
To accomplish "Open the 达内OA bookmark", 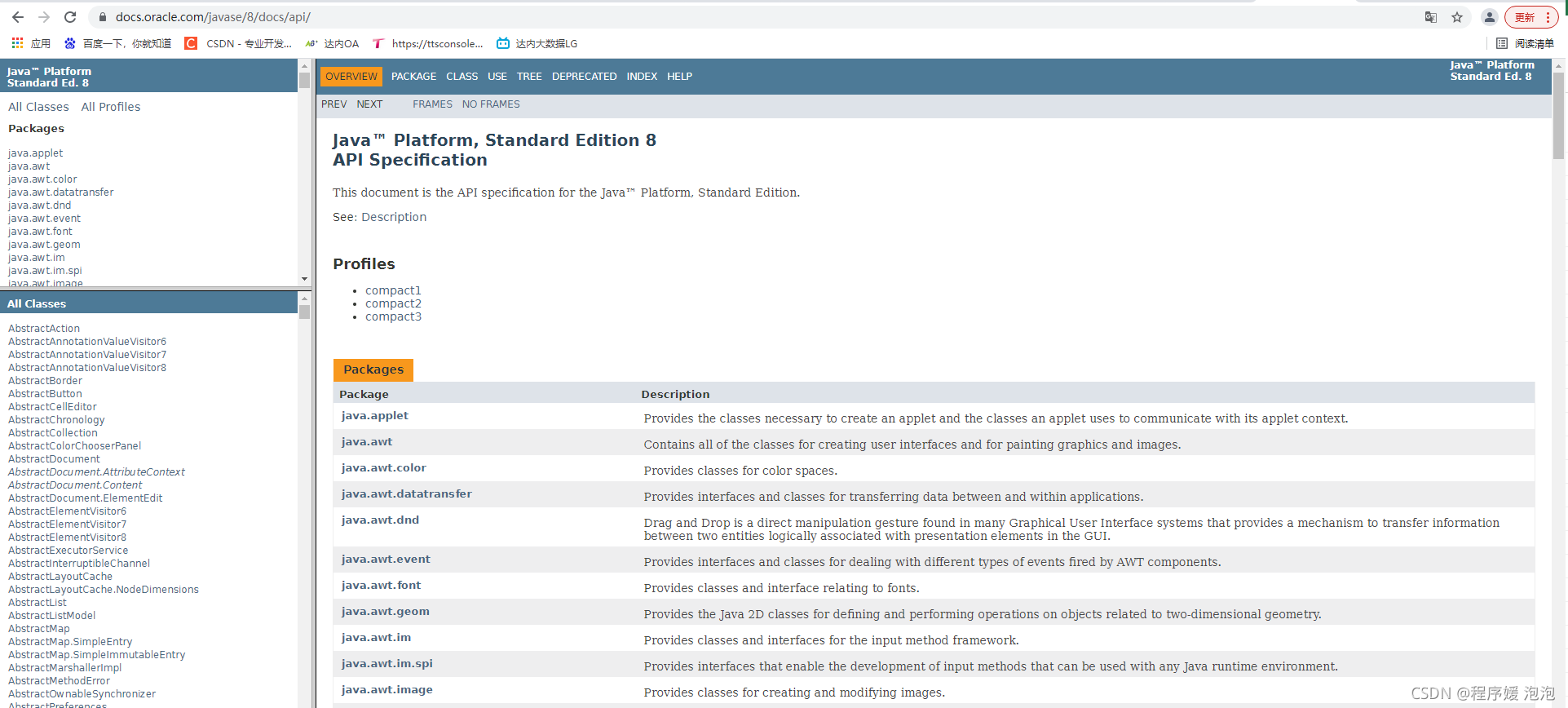I will pos(332,43).
